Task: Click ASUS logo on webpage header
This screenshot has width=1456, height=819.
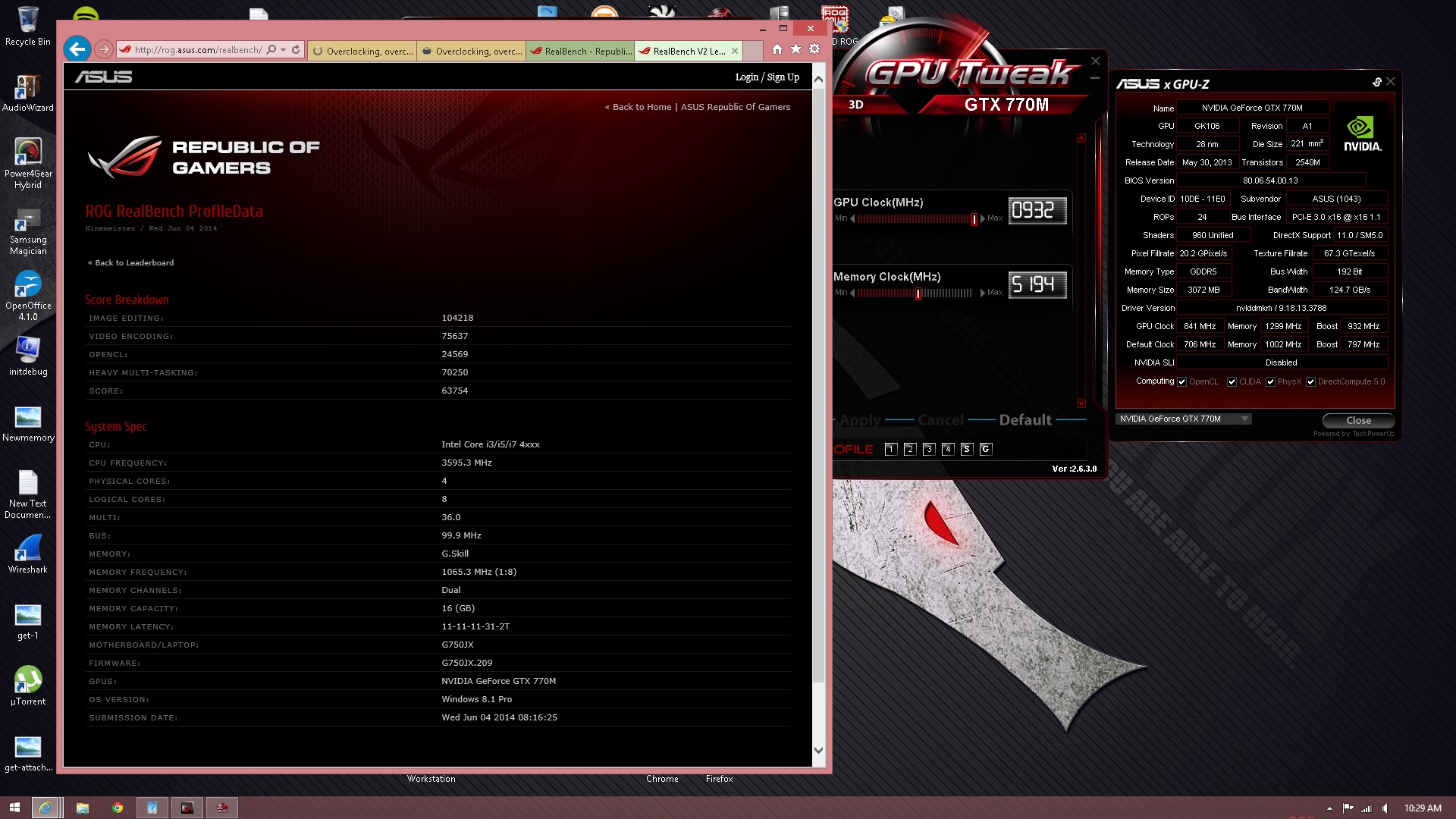Action: pyautogui.click(x=103, y=77)
